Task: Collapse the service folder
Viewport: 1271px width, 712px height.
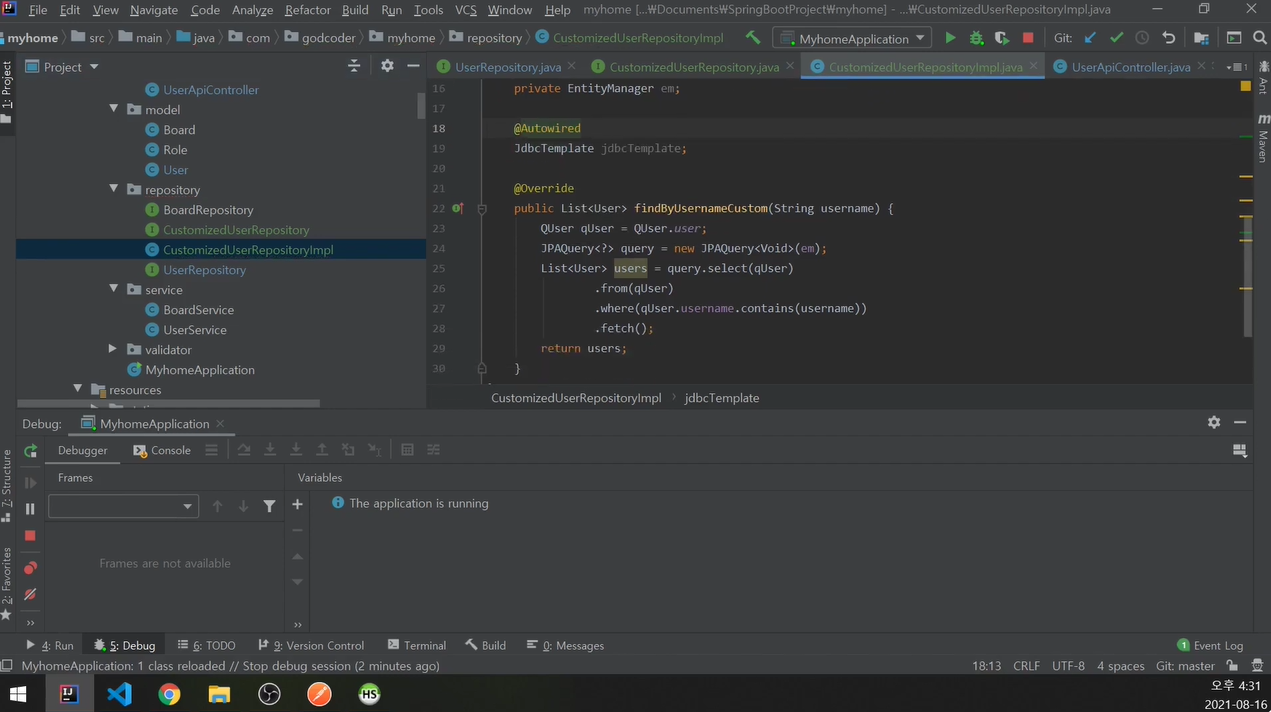Action: 114,289
